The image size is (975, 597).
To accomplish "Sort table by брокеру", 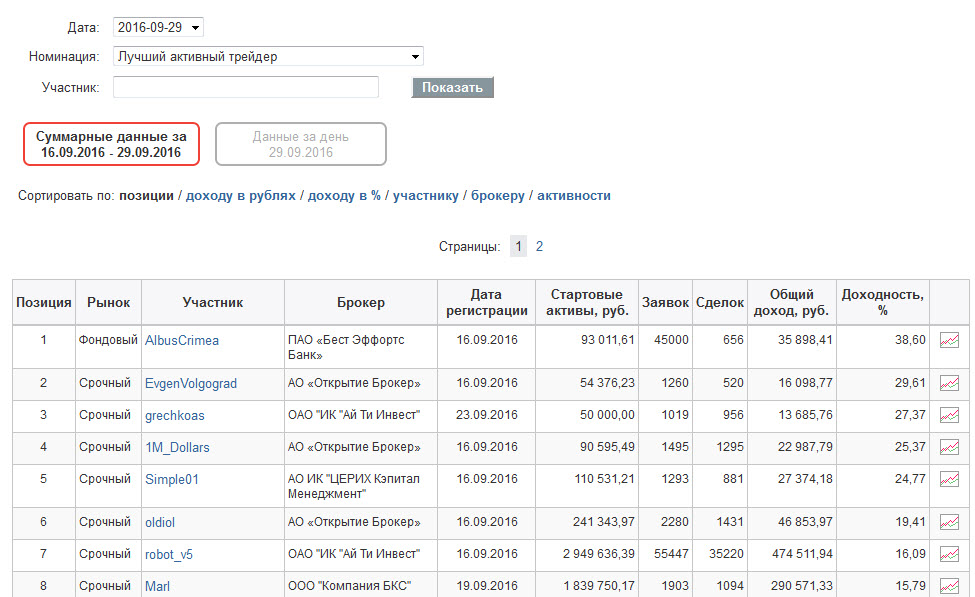I will pos(497,195).
